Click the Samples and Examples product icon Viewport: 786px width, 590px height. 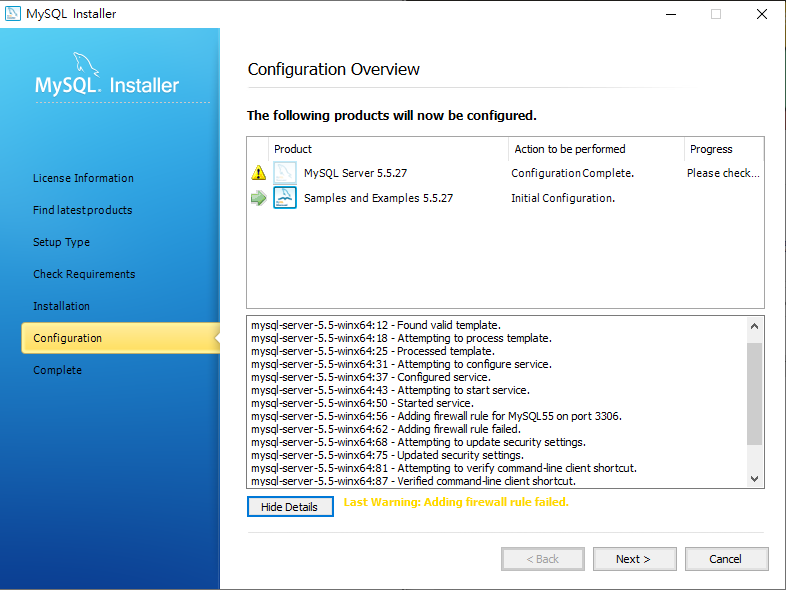click(x=285, y=198)
